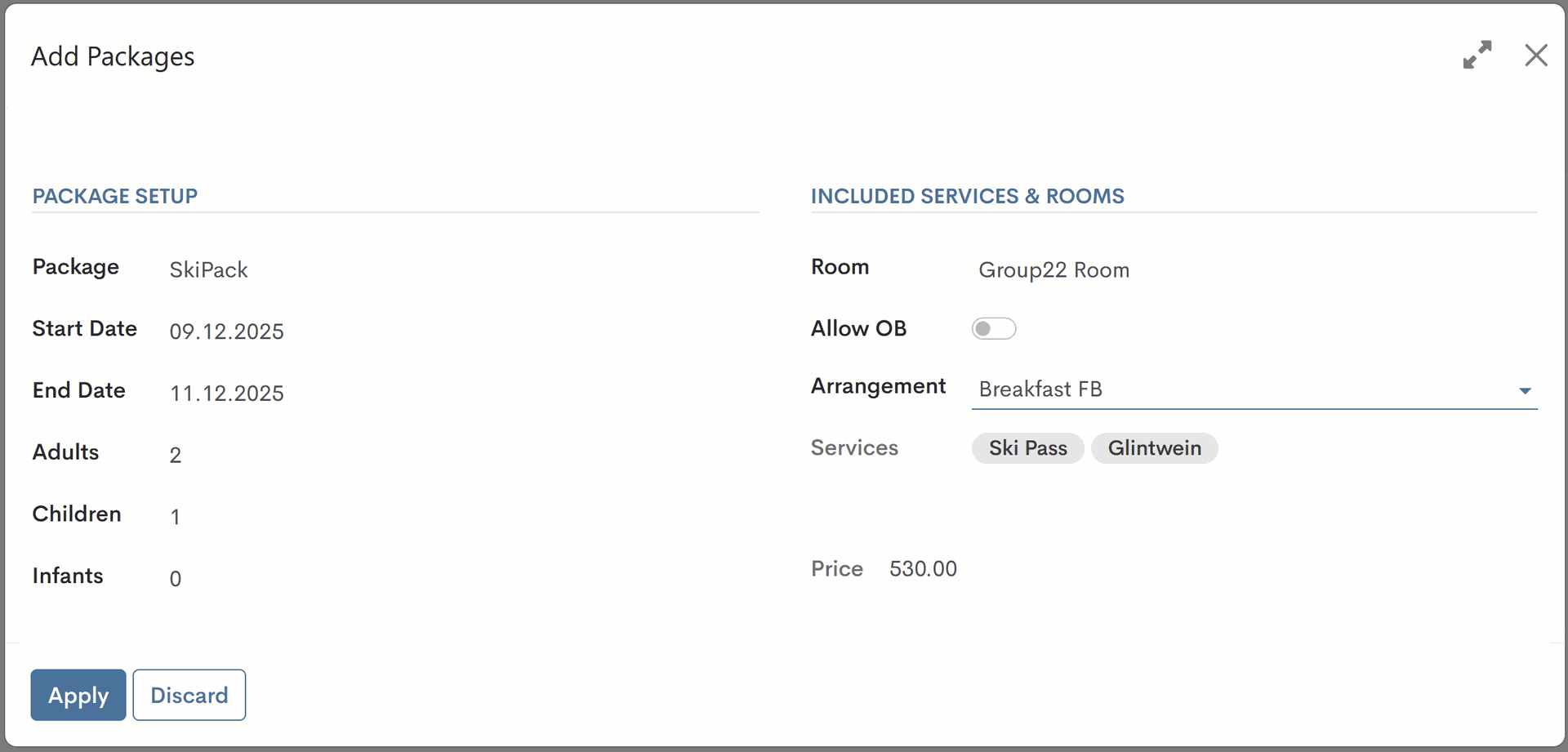
Task: Click the Package Setup section header
Action: pos(115,196)
